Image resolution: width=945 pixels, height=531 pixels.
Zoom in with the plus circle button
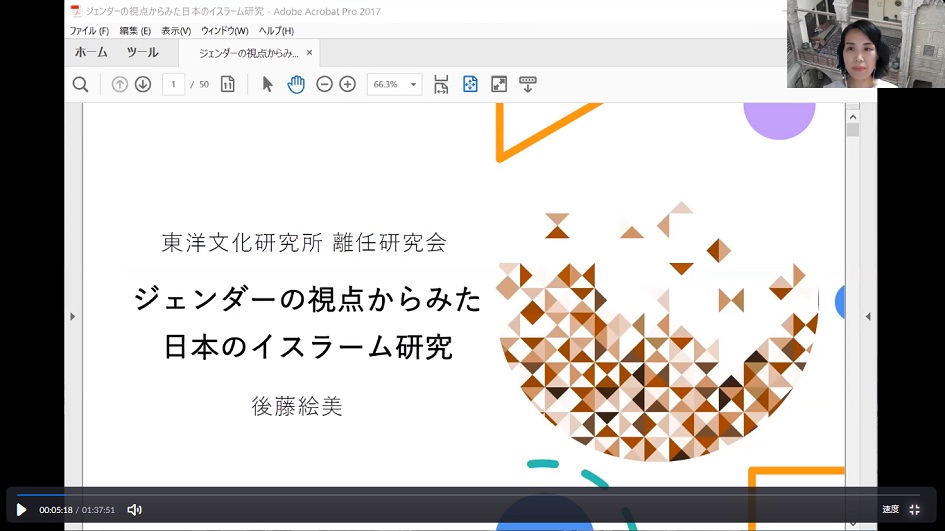(x=348, y=84)
